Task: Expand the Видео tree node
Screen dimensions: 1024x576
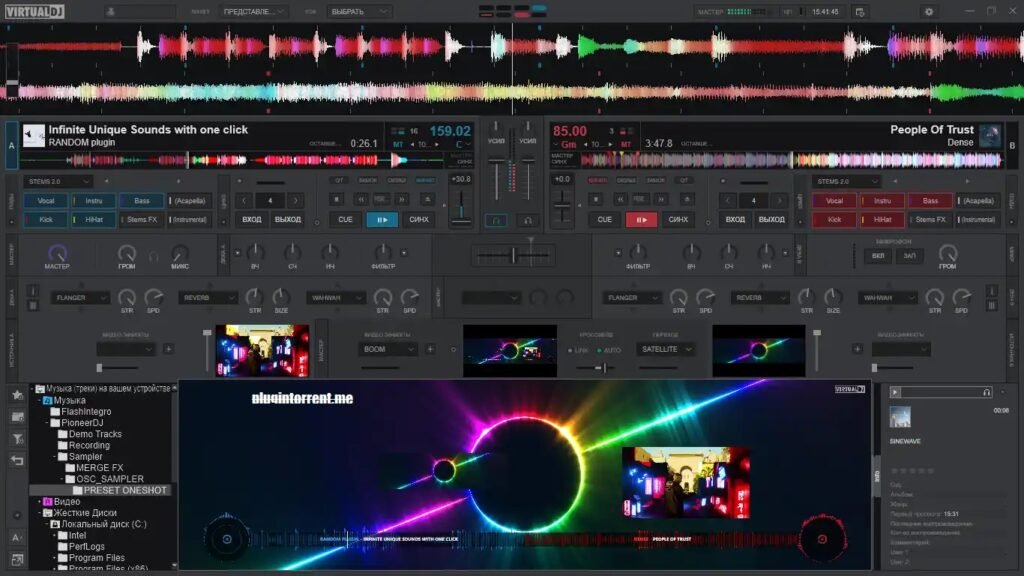Action: pos(39,502)
